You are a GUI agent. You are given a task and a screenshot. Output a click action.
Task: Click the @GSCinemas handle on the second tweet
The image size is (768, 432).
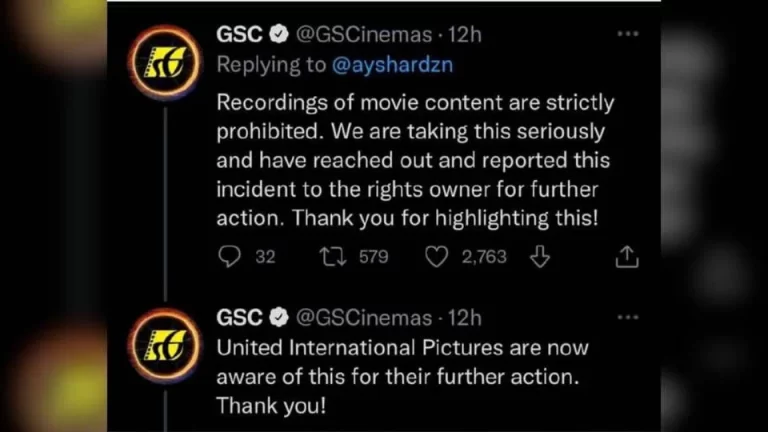tap(362, 318)
